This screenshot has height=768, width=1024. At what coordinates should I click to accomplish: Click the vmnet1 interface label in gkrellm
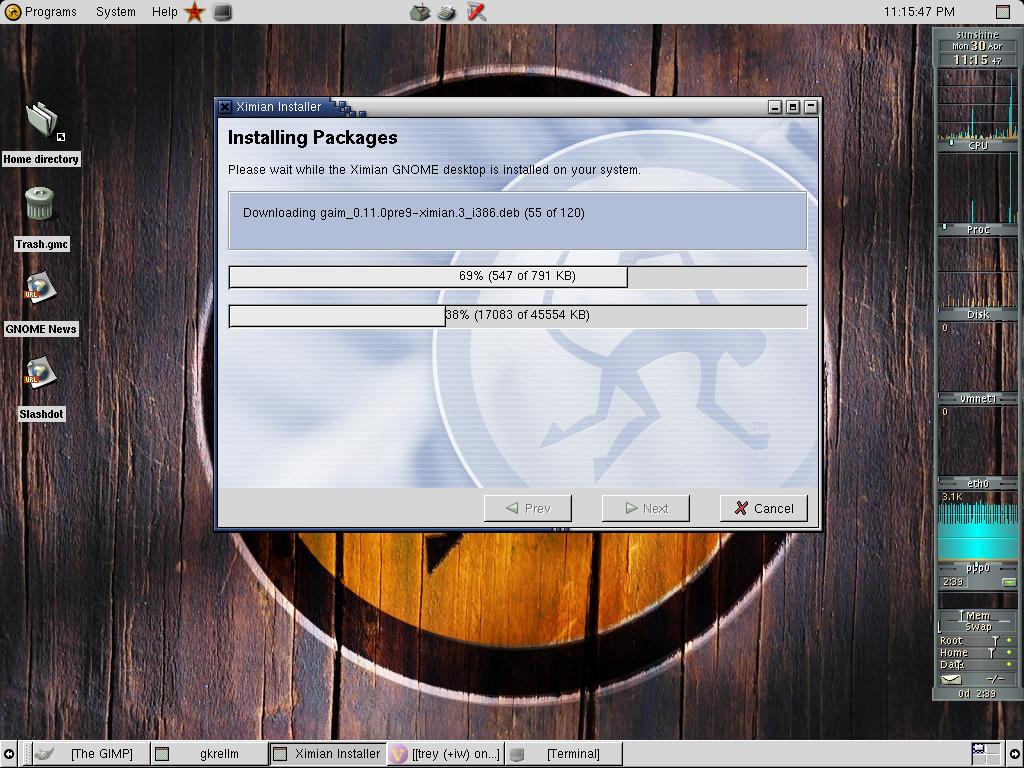click(978, 398)
